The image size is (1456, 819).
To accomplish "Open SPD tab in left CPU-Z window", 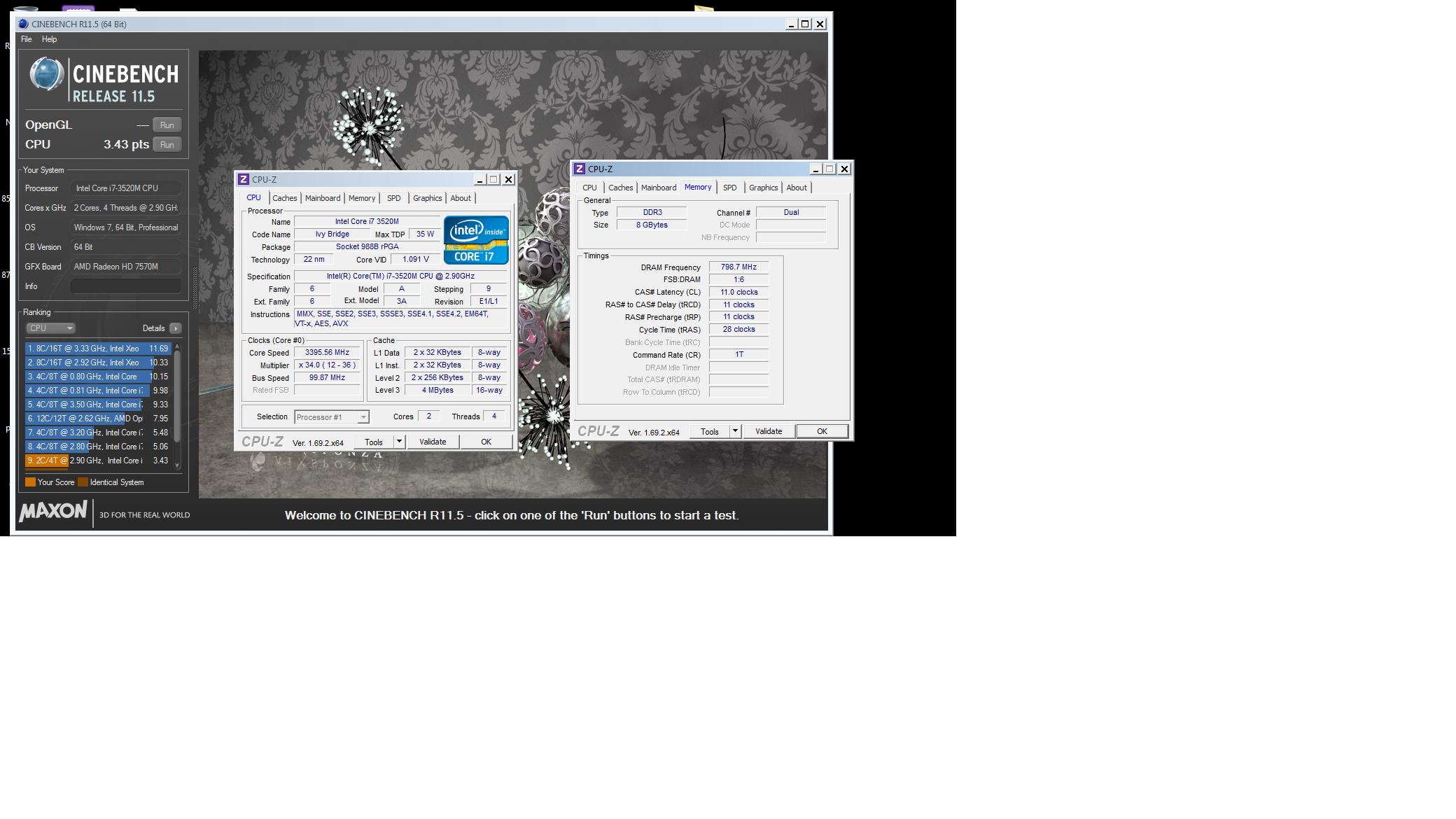I will [x=394, y=198].
